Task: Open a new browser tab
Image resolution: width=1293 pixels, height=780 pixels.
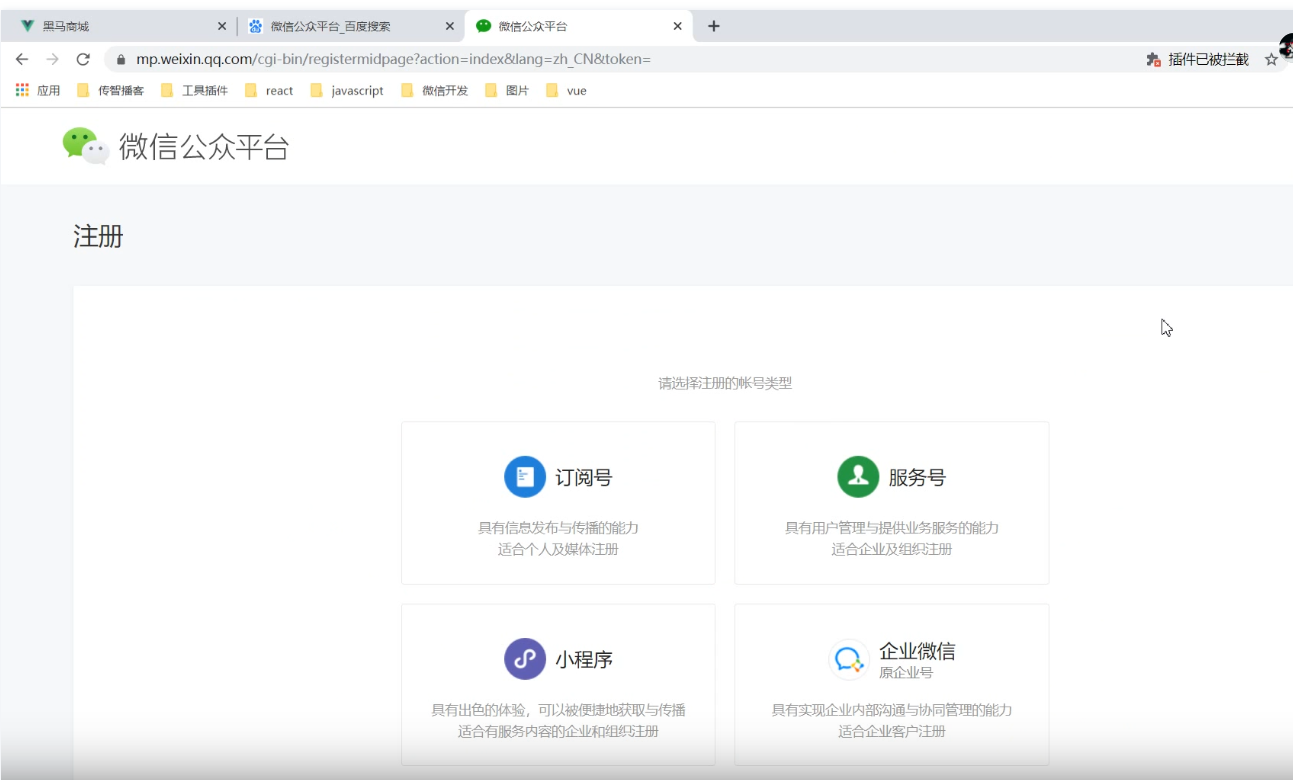Action: point(714,25)
